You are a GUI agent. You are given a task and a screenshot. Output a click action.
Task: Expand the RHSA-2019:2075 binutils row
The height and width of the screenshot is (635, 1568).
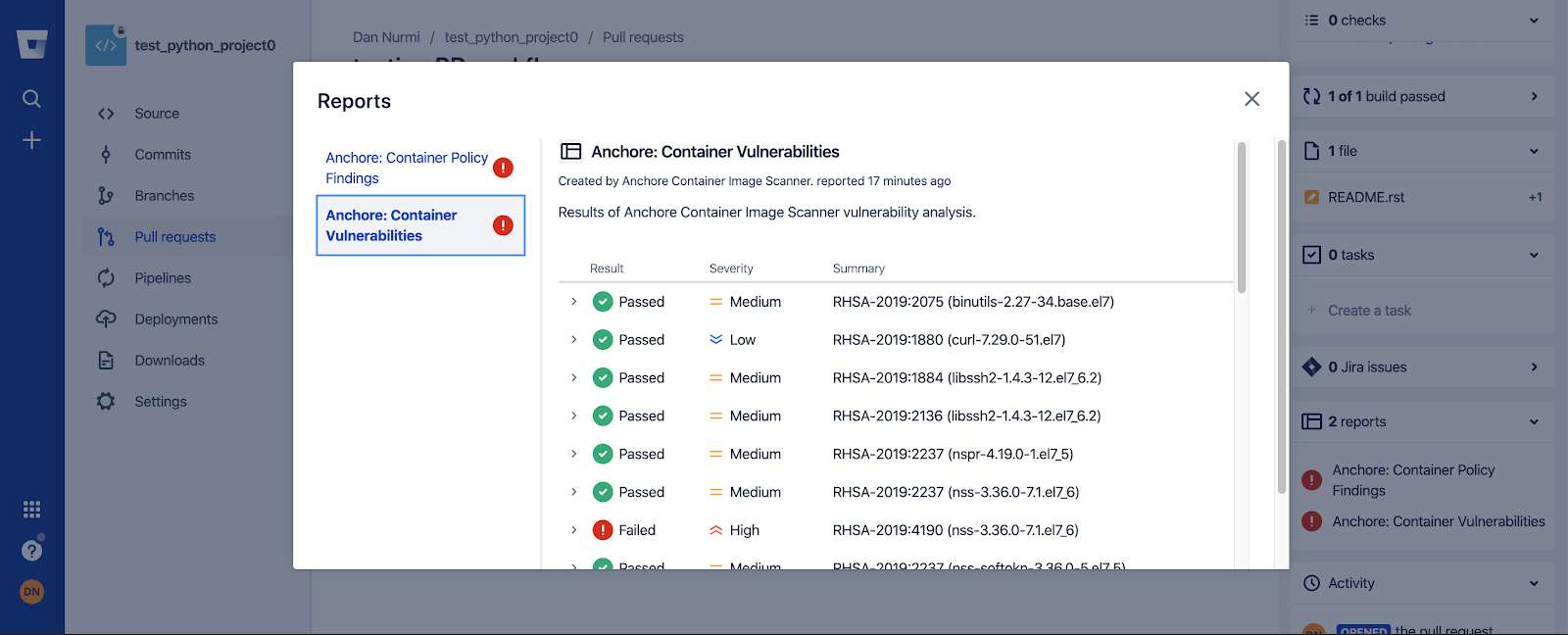[573, 302]
